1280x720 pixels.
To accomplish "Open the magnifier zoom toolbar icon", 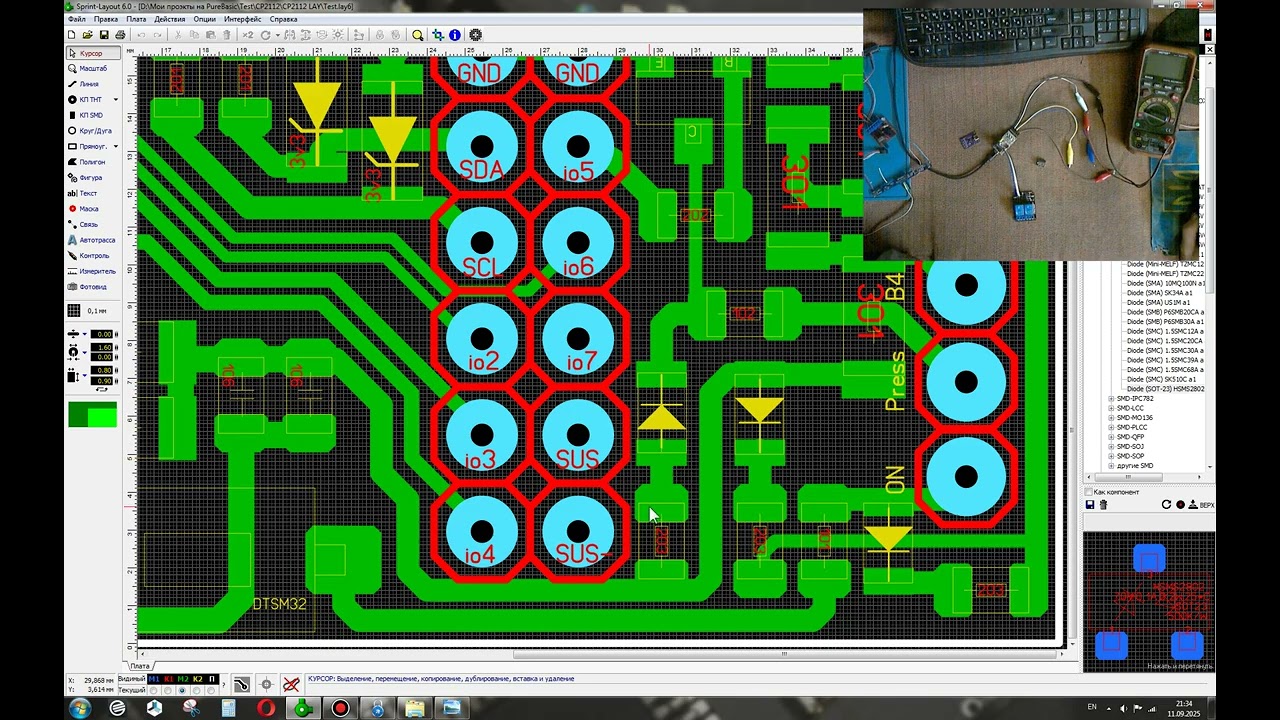I will (418, 35).
